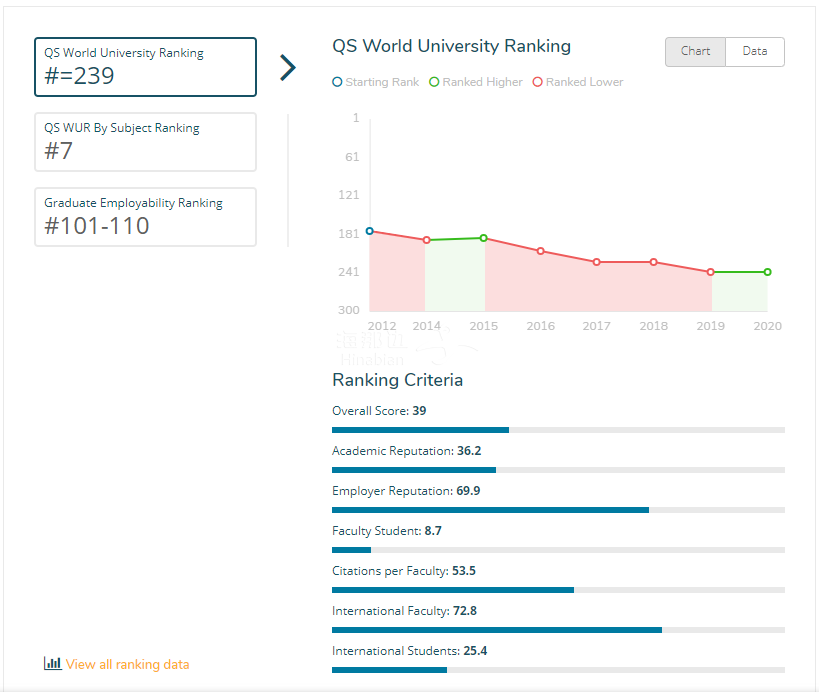Click the Ranking Criteria heading
819x692 pixels.
(397, 380)
